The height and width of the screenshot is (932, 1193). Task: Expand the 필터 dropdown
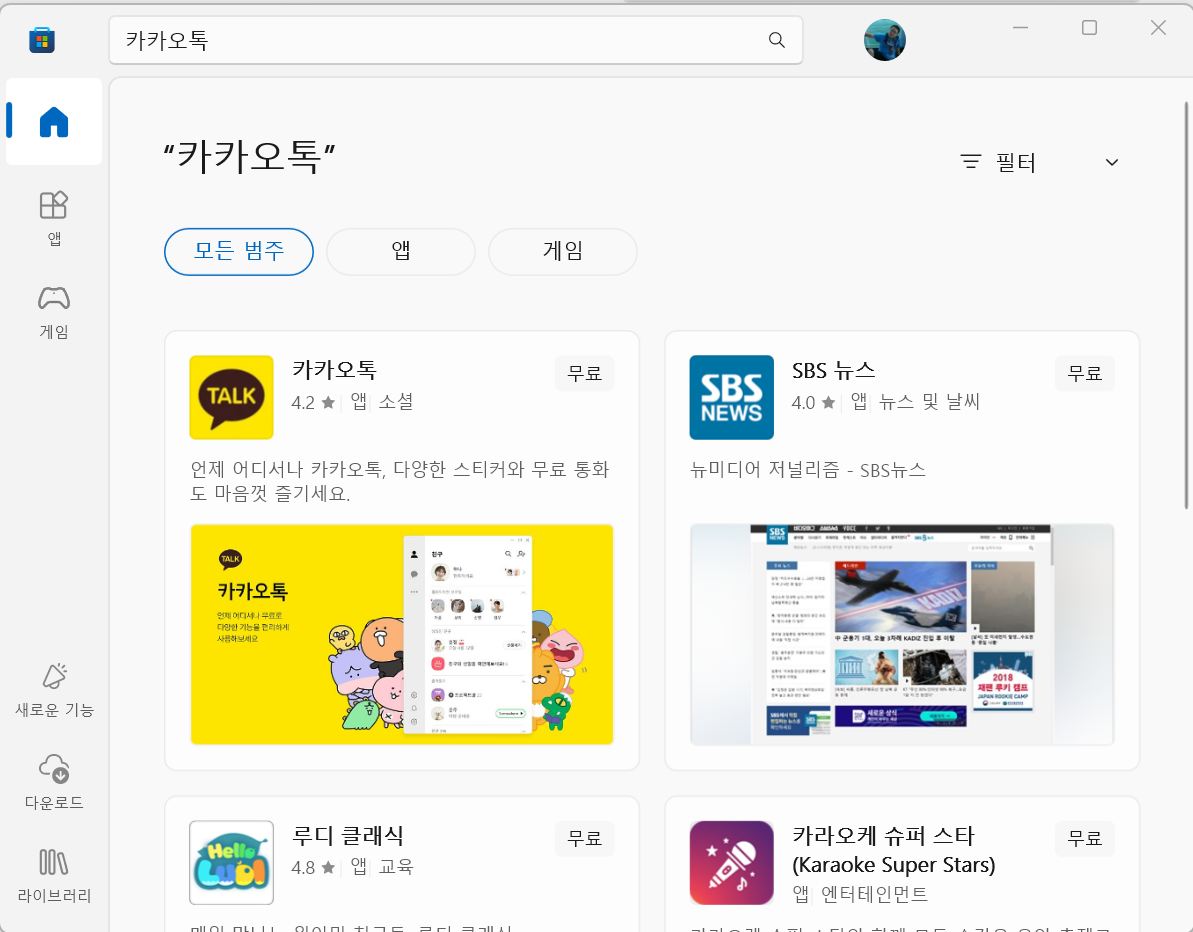coord(1039,162)
